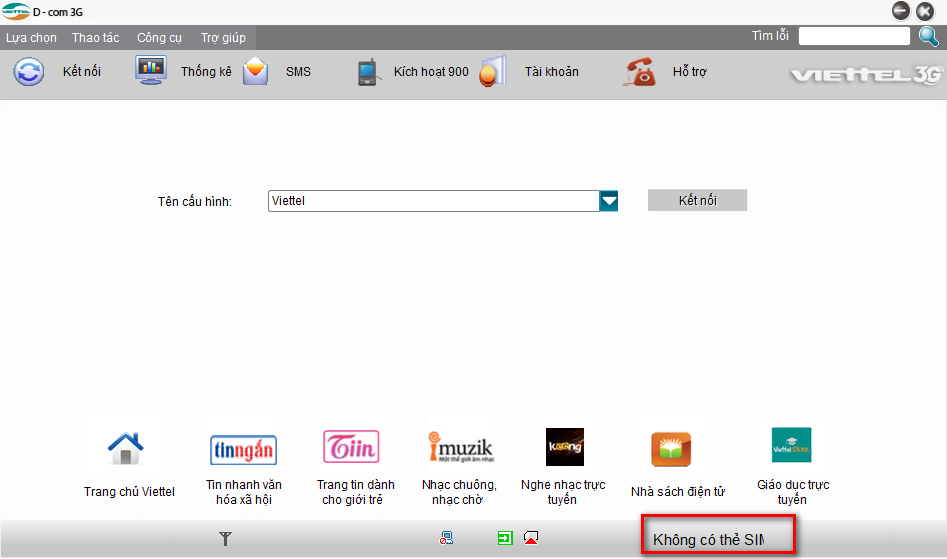Select the SMS toolbar label
This screenshot has height=559, width=947.
click(298, 71)
